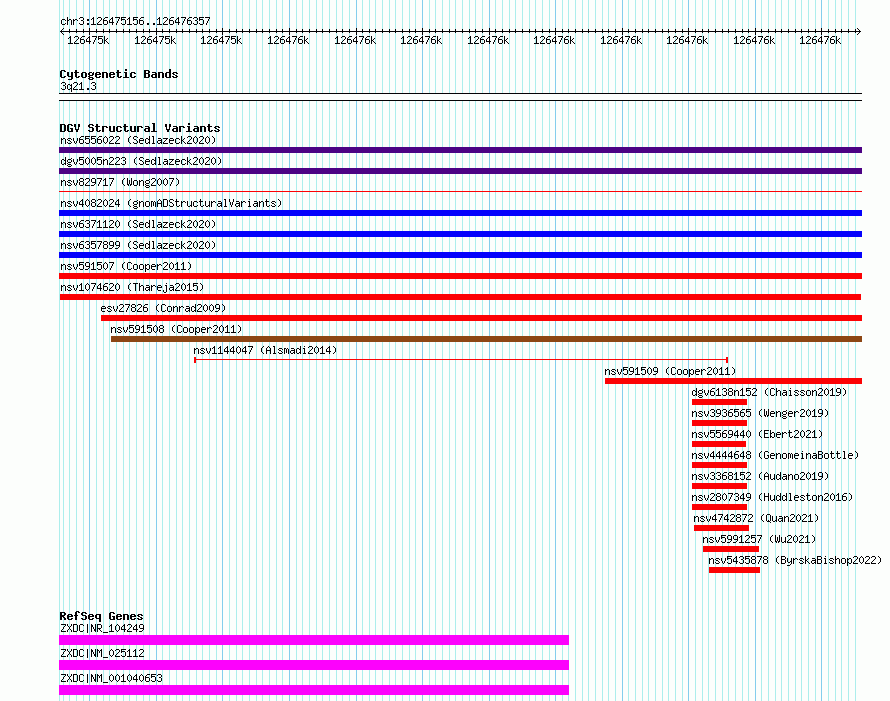Open the DGV Structural Variants track title
Viewport: 890px width, 701px height.
pos(140,128)
